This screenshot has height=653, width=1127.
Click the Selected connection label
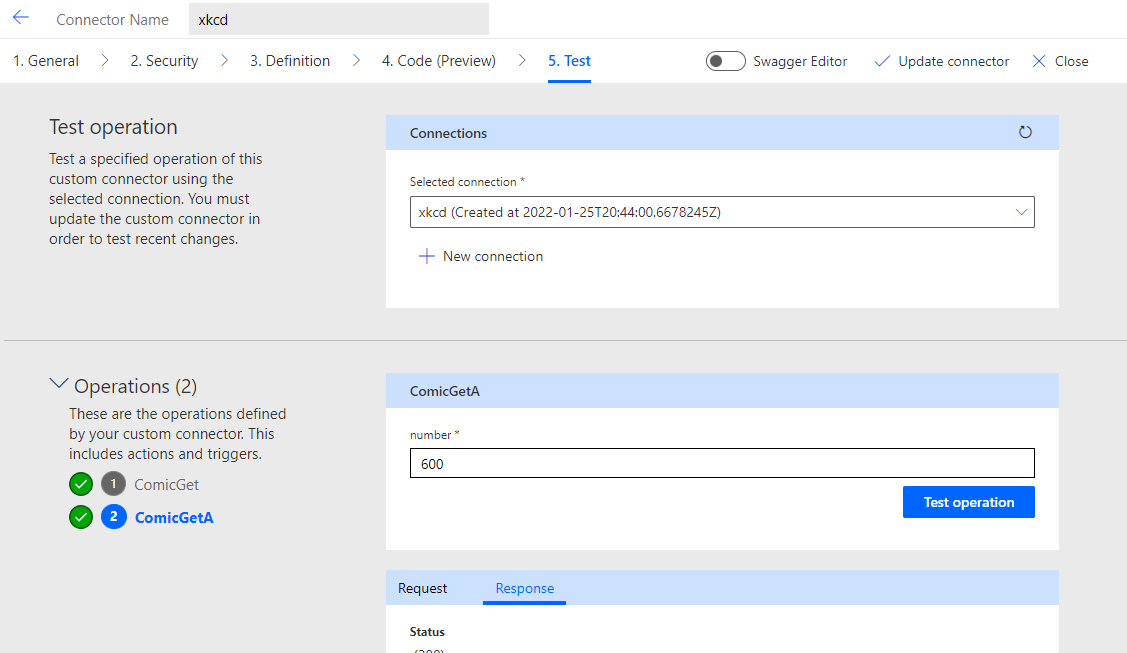(x=463, y=182)
